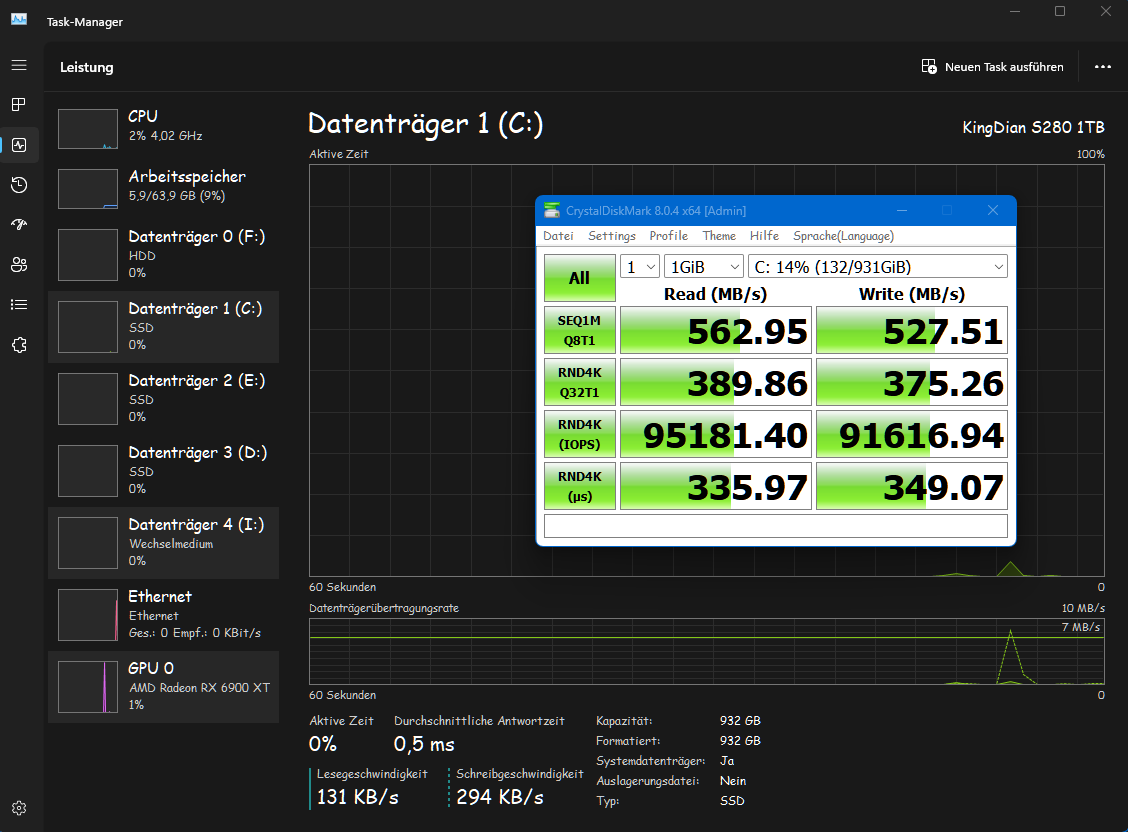This screenshot has height=832, width=1128.
Task: Click the KingDian S280 1TB drive label
Action: click(x=1033, y=127)
